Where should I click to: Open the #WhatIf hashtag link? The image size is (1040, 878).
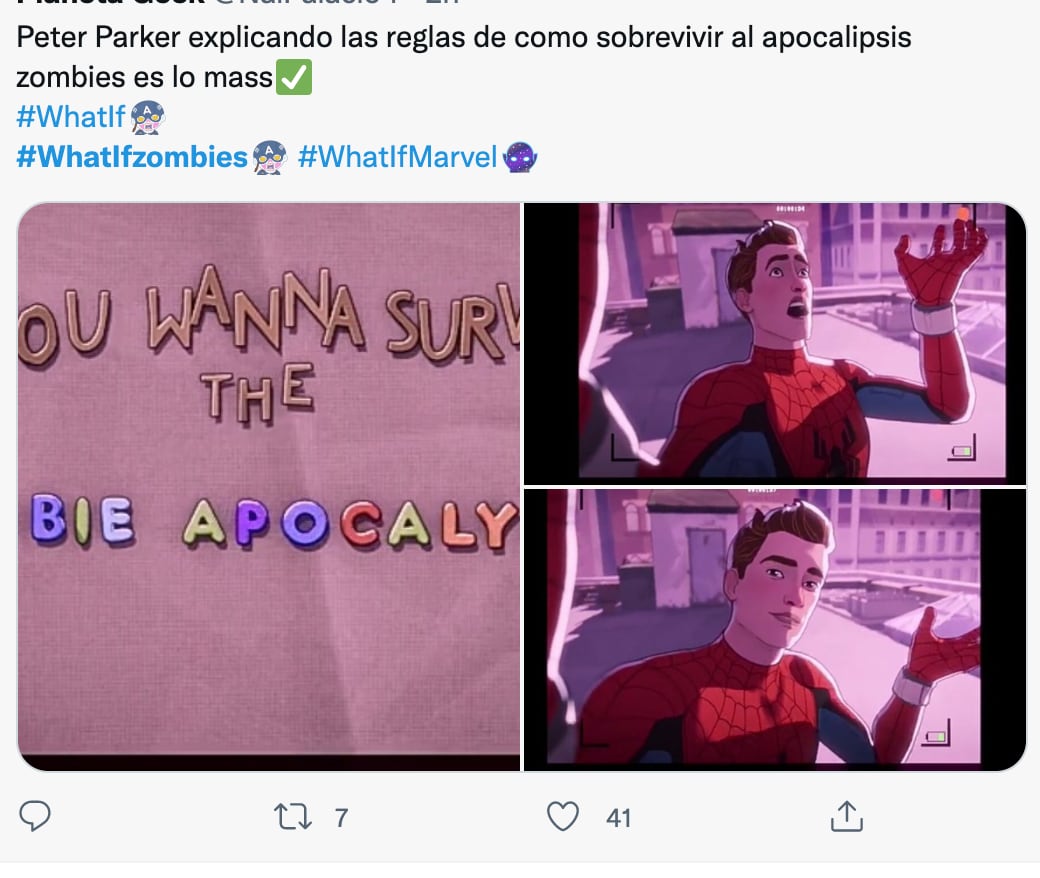coord(70,117)
